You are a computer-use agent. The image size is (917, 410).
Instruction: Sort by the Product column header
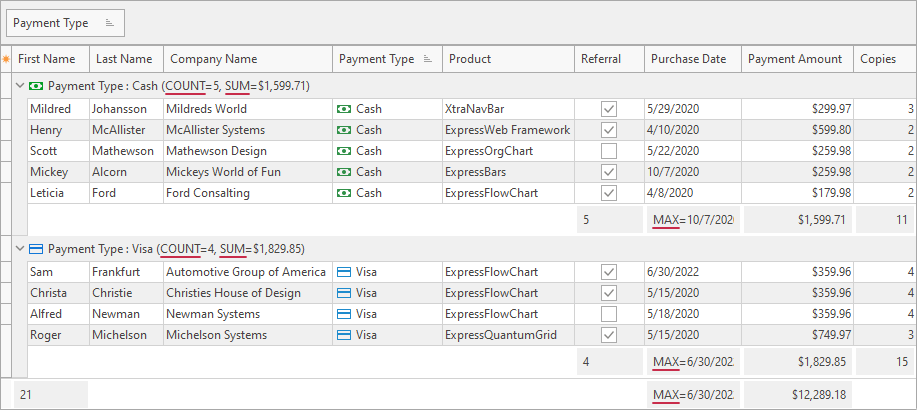(508, 59)
